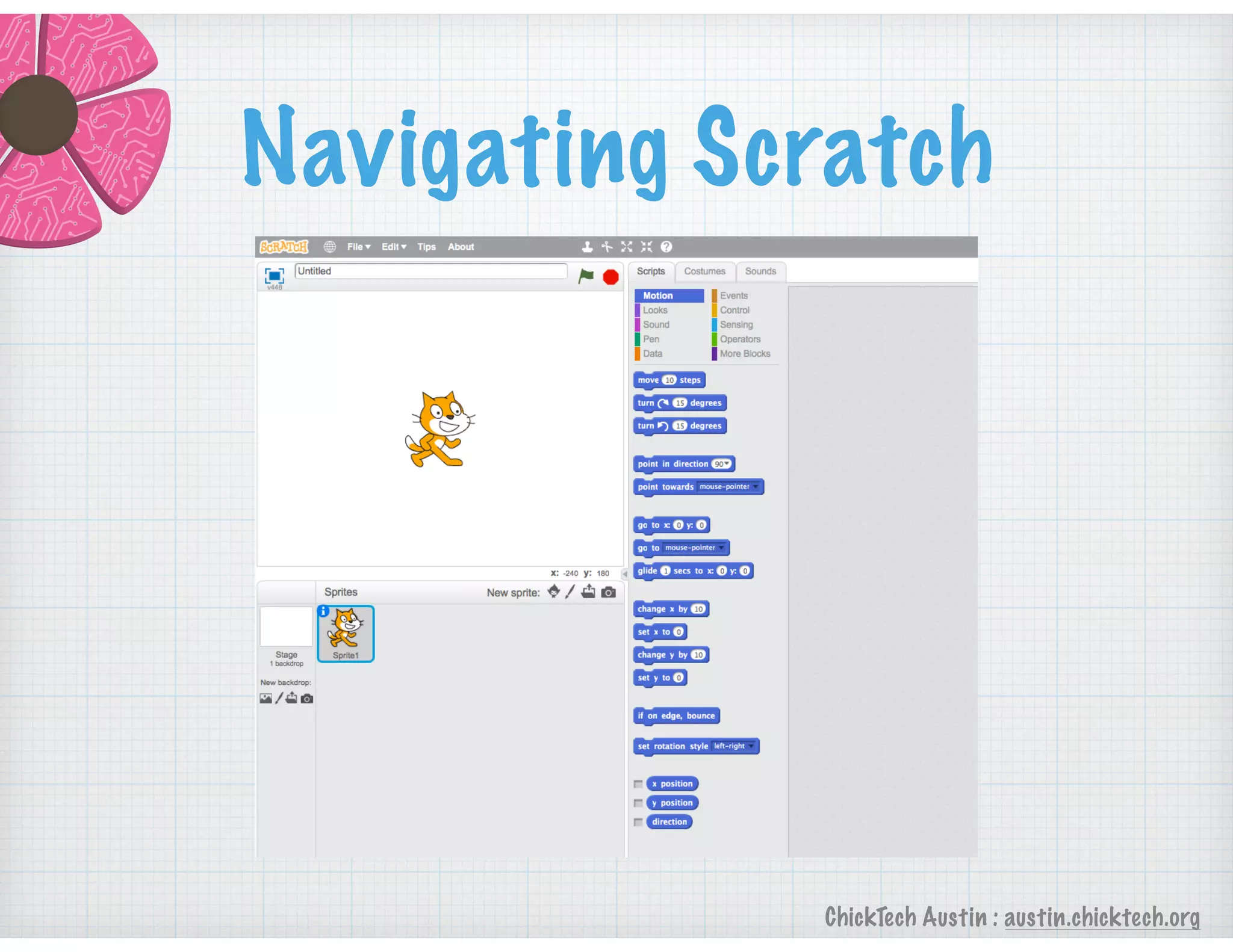Click the Block help question icon
Screen dimensions: 1233x952
pyautogui.click(x=666, y=247)
